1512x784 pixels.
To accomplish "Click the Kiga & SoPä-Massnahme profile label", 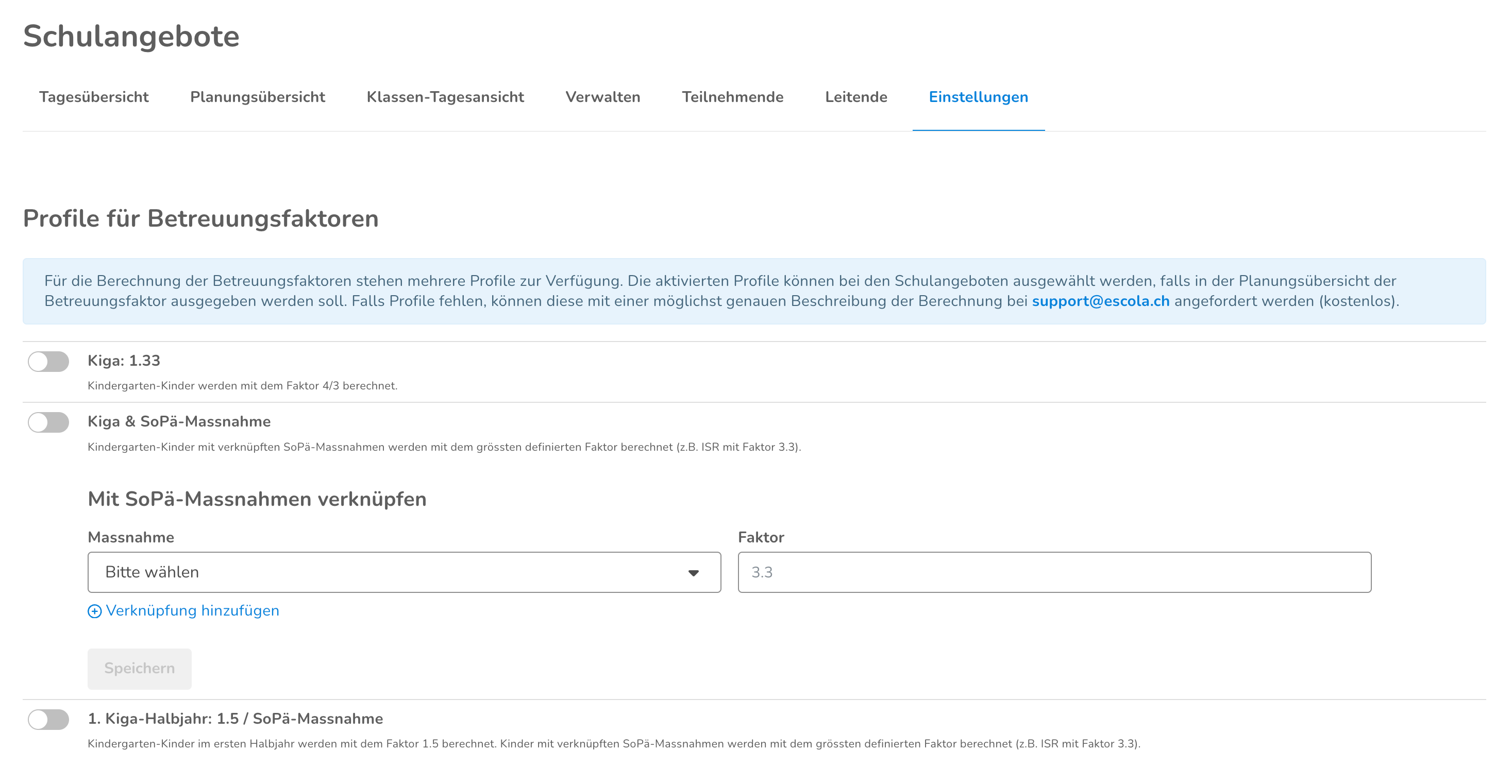I will 179,422.
